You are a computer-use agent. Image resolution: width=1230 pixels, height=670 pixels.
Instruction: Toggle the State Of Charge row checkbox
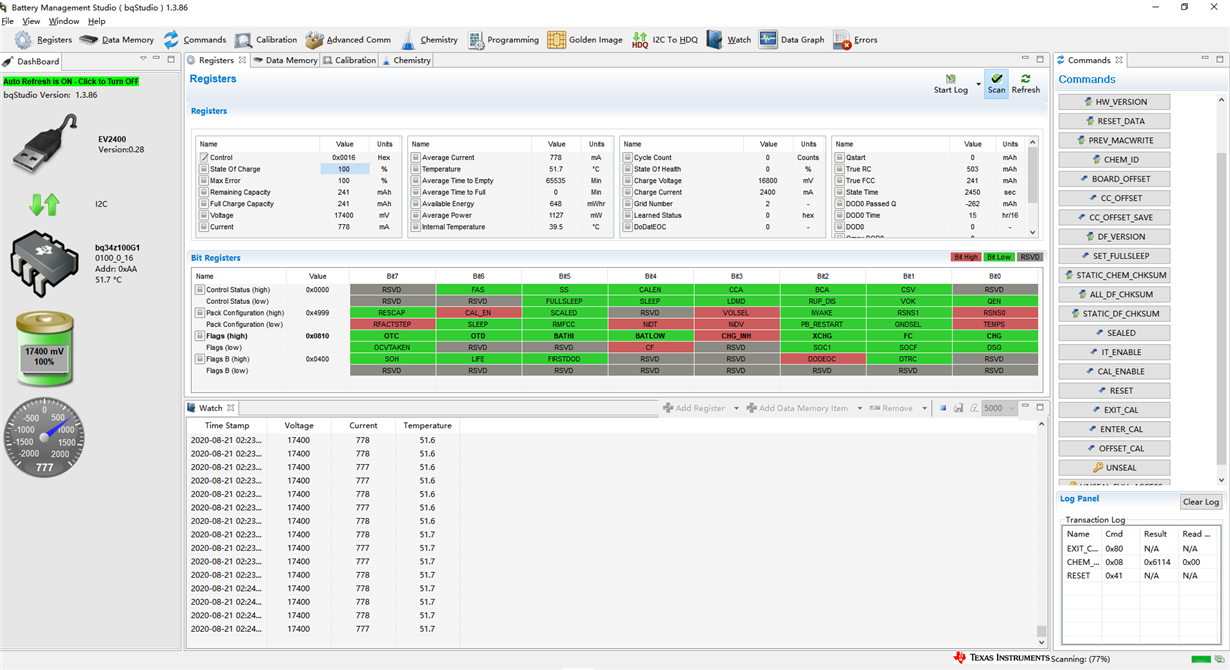pos(204,169)
